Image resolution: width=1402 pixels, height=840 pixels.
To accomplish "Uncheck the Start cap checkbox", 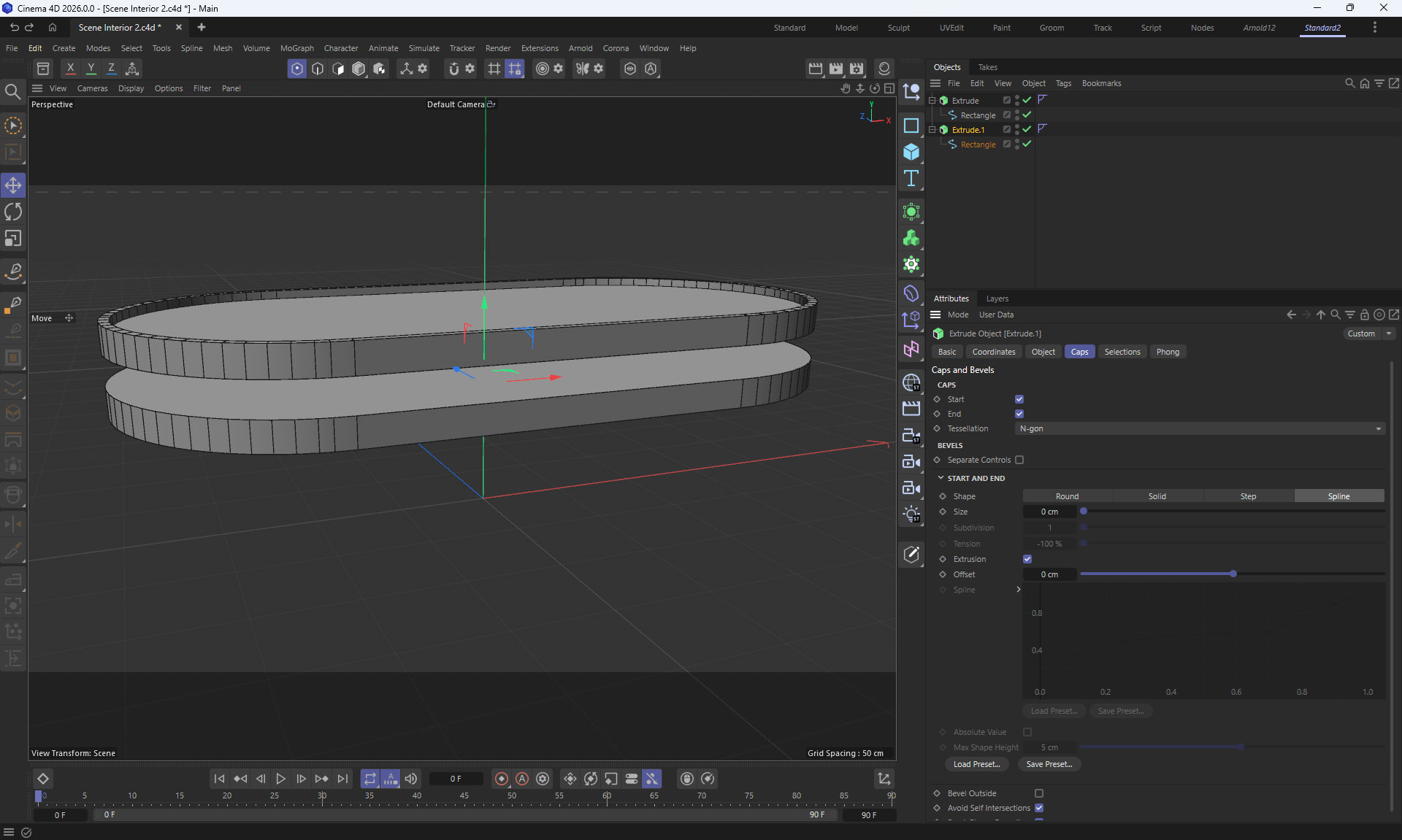I will click(1019, 399).
